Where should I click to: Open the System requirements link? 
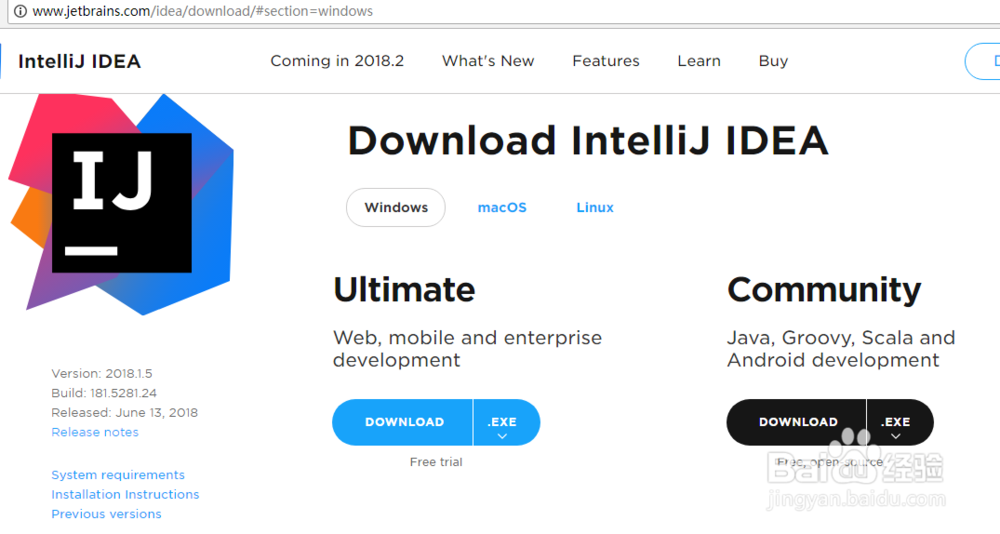(x=118, y=475)
